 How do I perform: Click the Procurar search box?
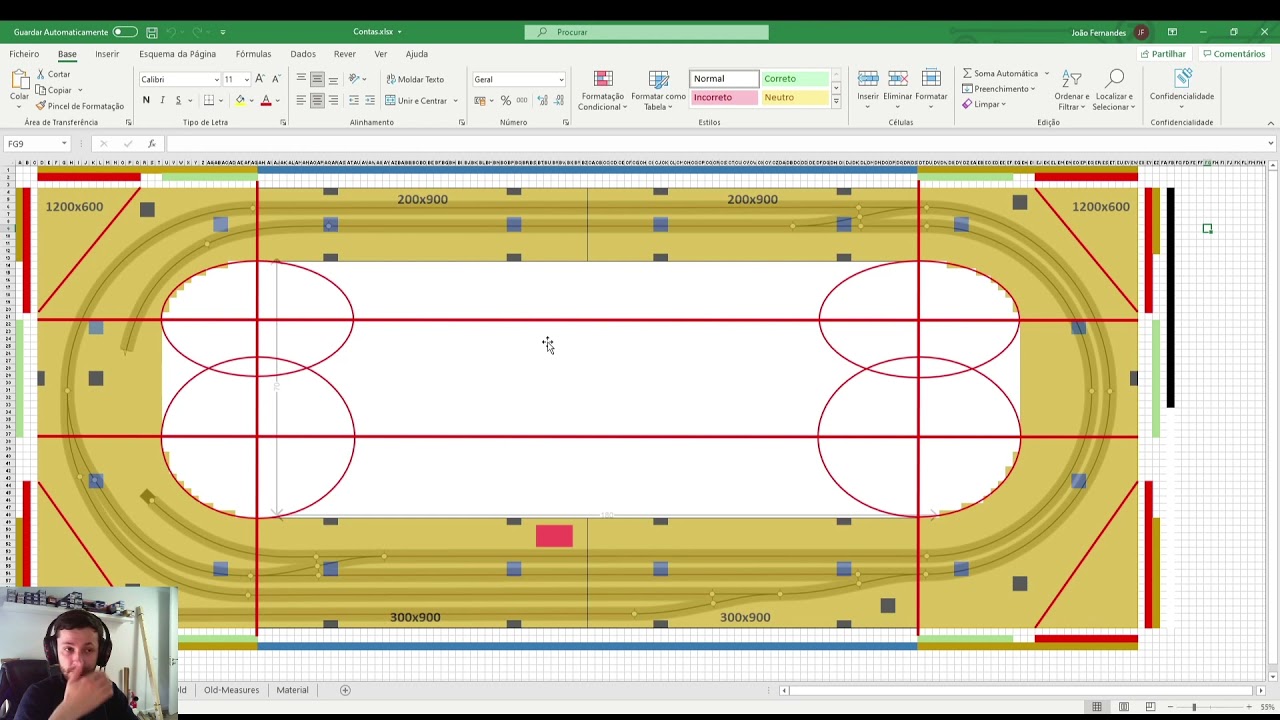pos(646,32)
